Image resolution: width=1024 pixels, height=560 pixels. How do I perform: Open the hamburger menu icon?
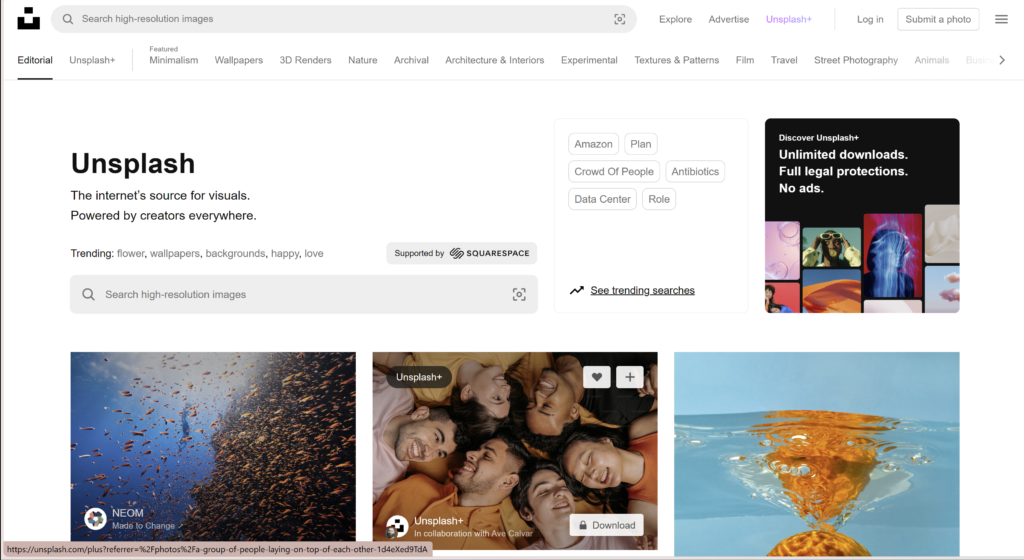tap(1001, 19)
